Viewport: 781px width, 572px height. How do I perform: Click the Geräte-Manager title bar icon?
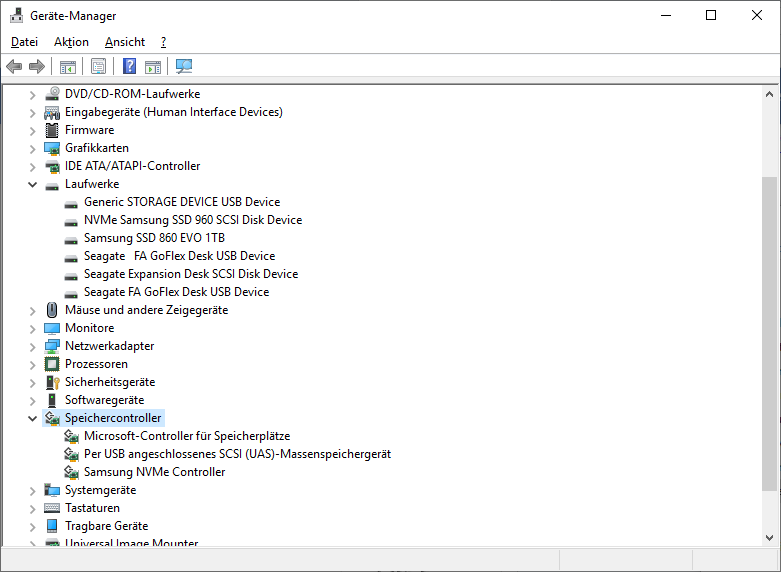(16, 15)
